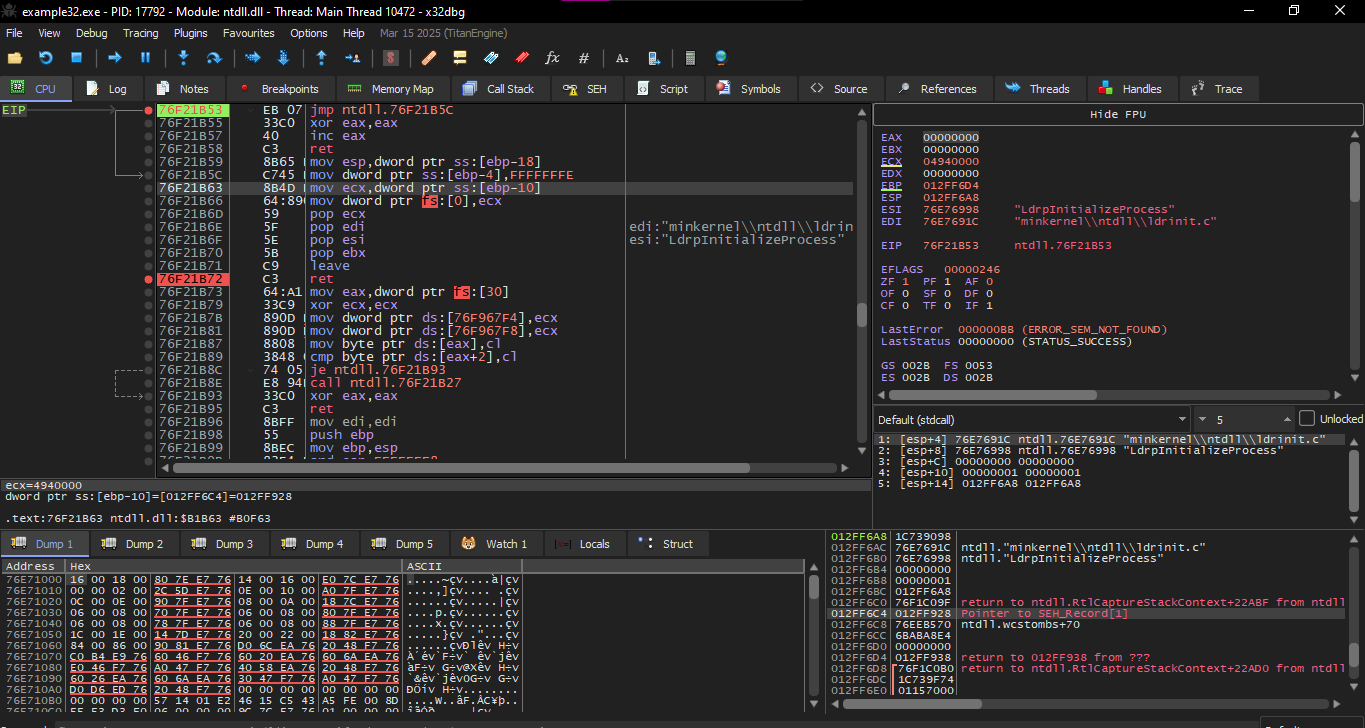Viewport: 1365px width, 728px height.
Task: Toggle breakpoint dot at address 76F21B72
Action: tap(149, 279)
